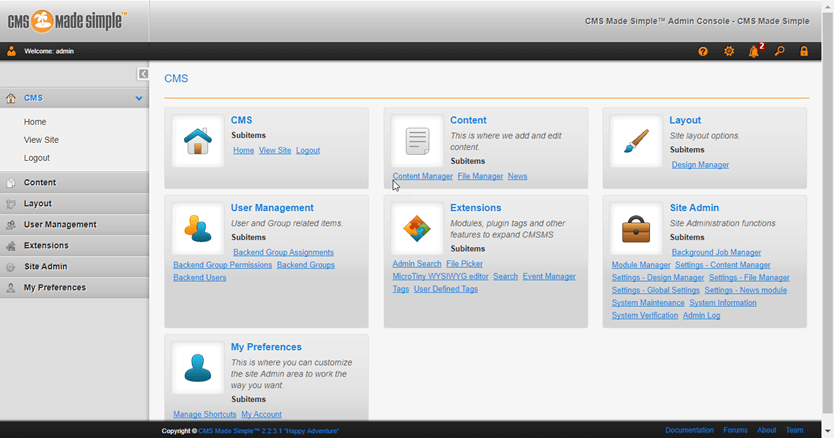This screenshot has width=834, height=438.
Task: Open Backend Group Assignments link
Action: (283, 252)
